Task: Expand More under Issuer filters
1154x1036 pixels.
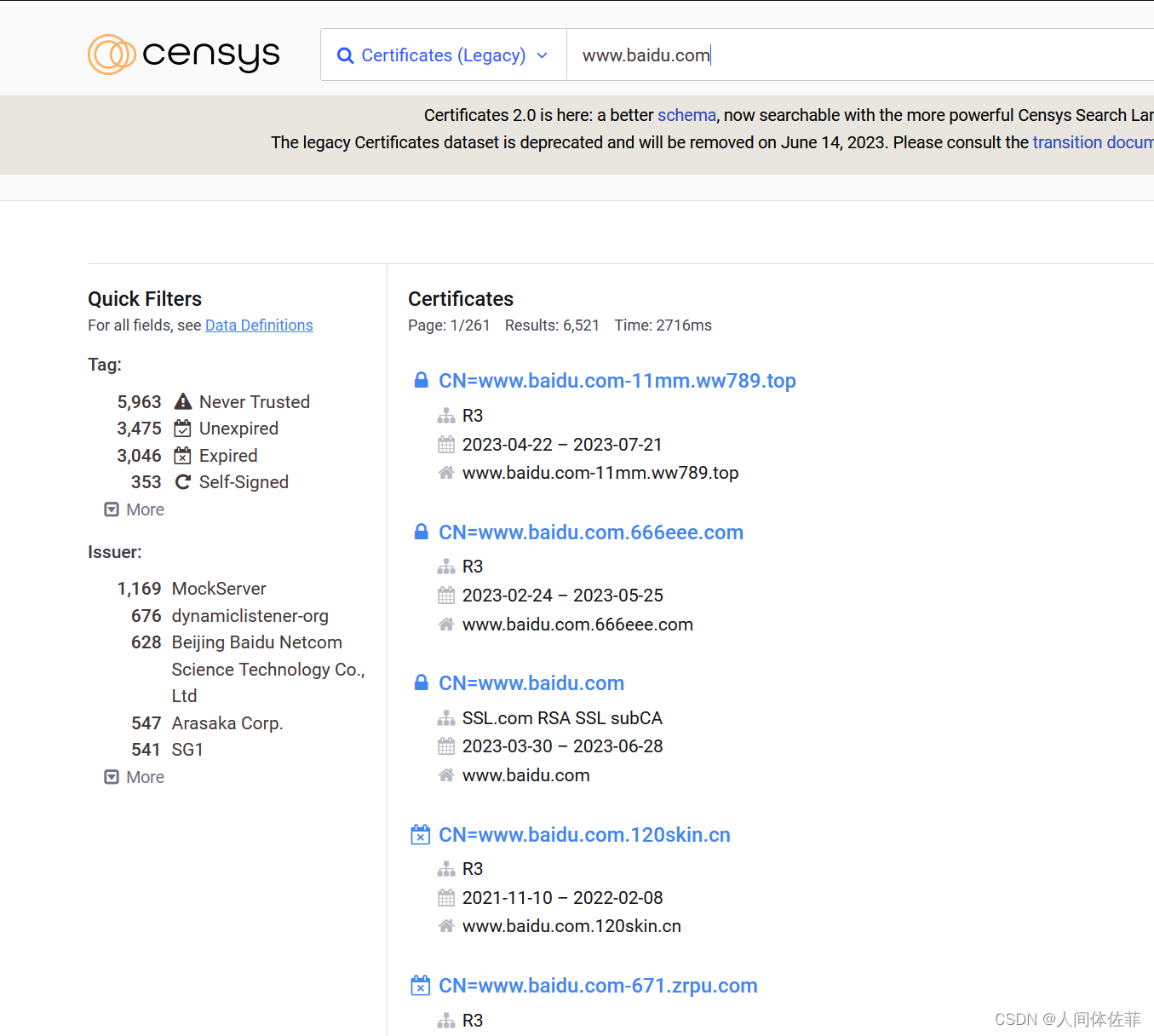Action: 135,777
